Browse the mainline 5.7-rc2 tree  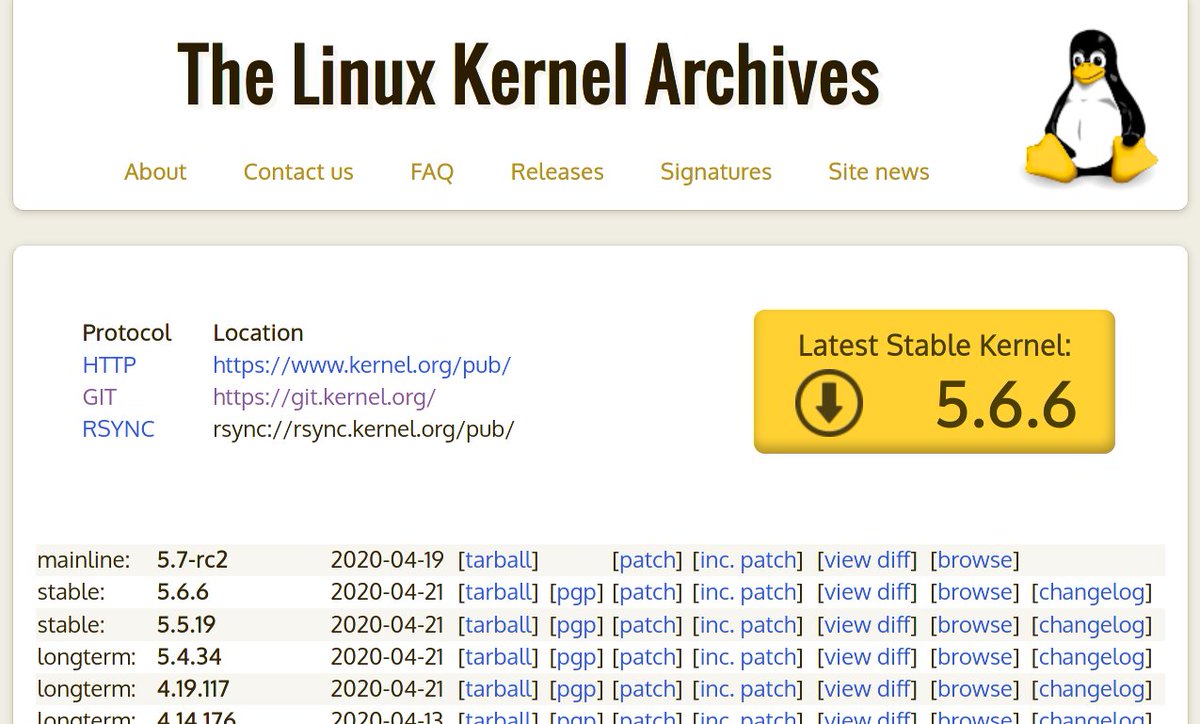[x=975, y=559]
